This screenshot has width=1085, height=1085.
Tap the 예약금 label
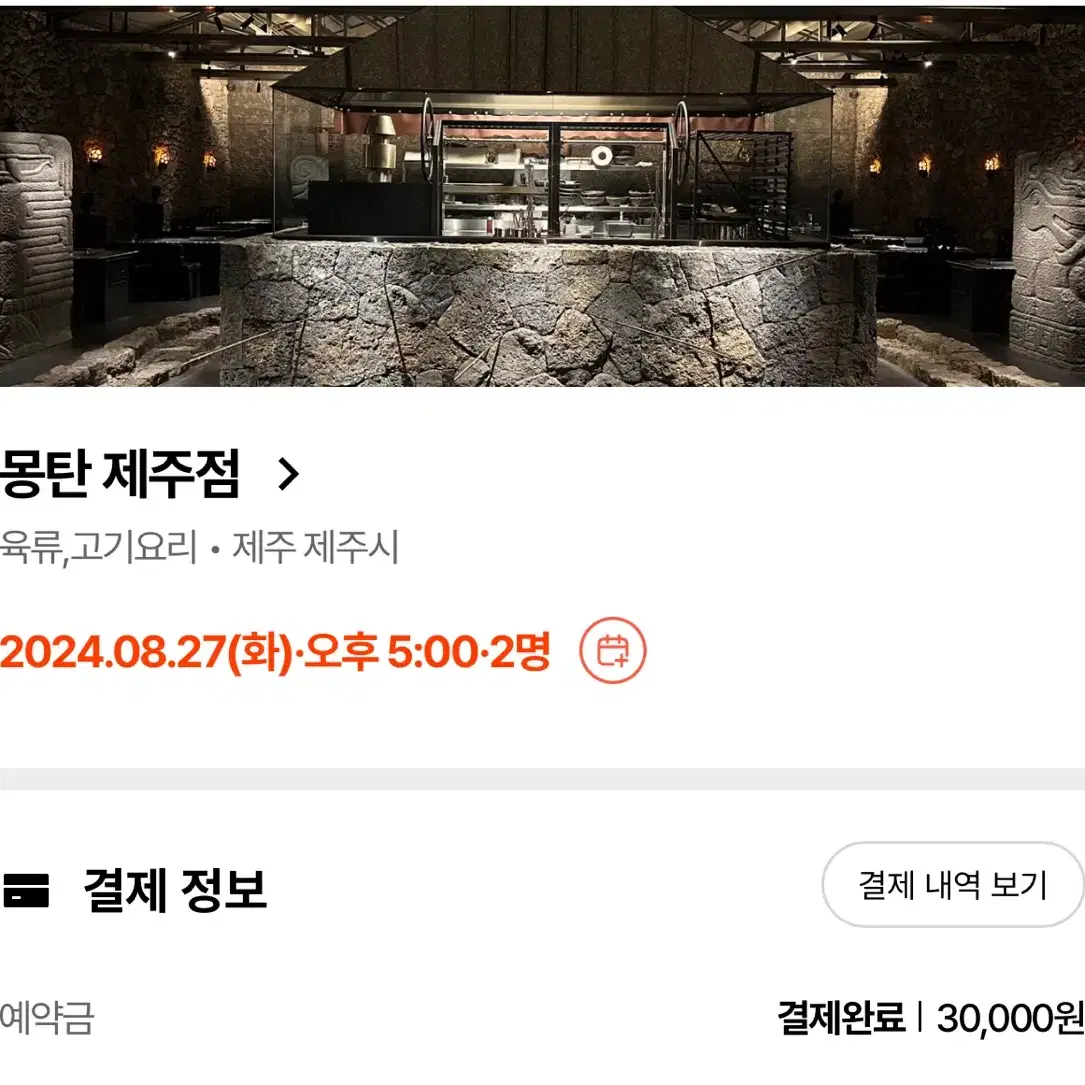tap(46, 1017)
